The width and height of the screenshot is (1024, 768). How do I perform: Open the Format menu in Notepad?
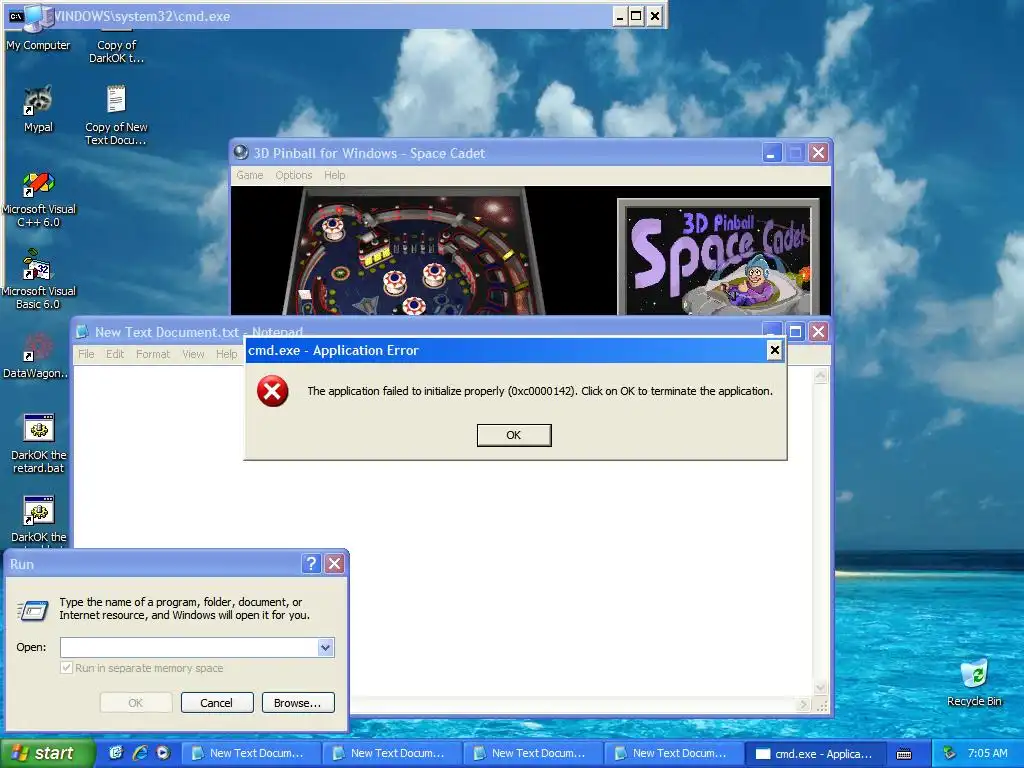click(x=153, y=354)
